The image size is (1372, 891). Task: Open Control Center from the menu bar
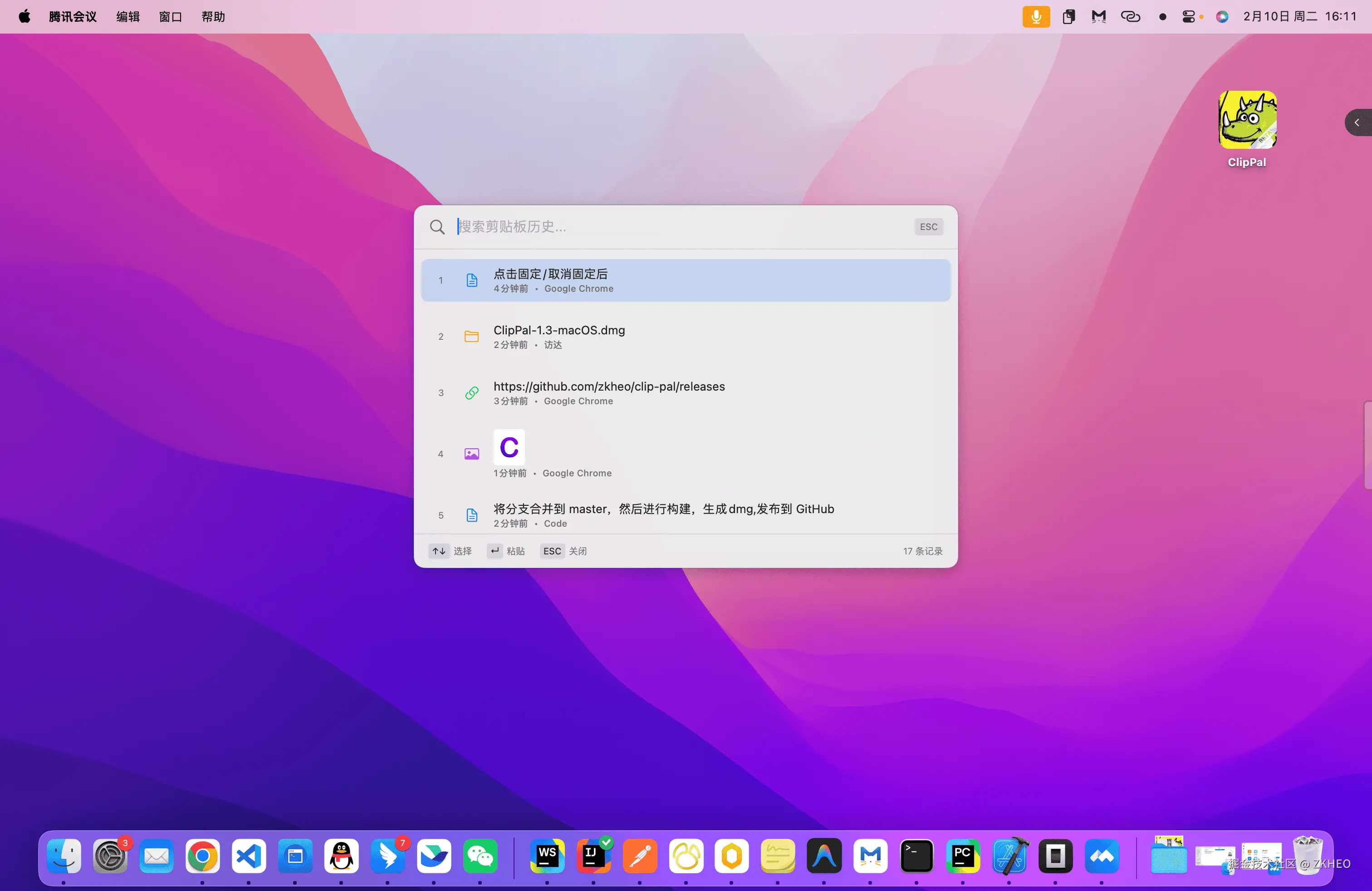(1188, 17)
